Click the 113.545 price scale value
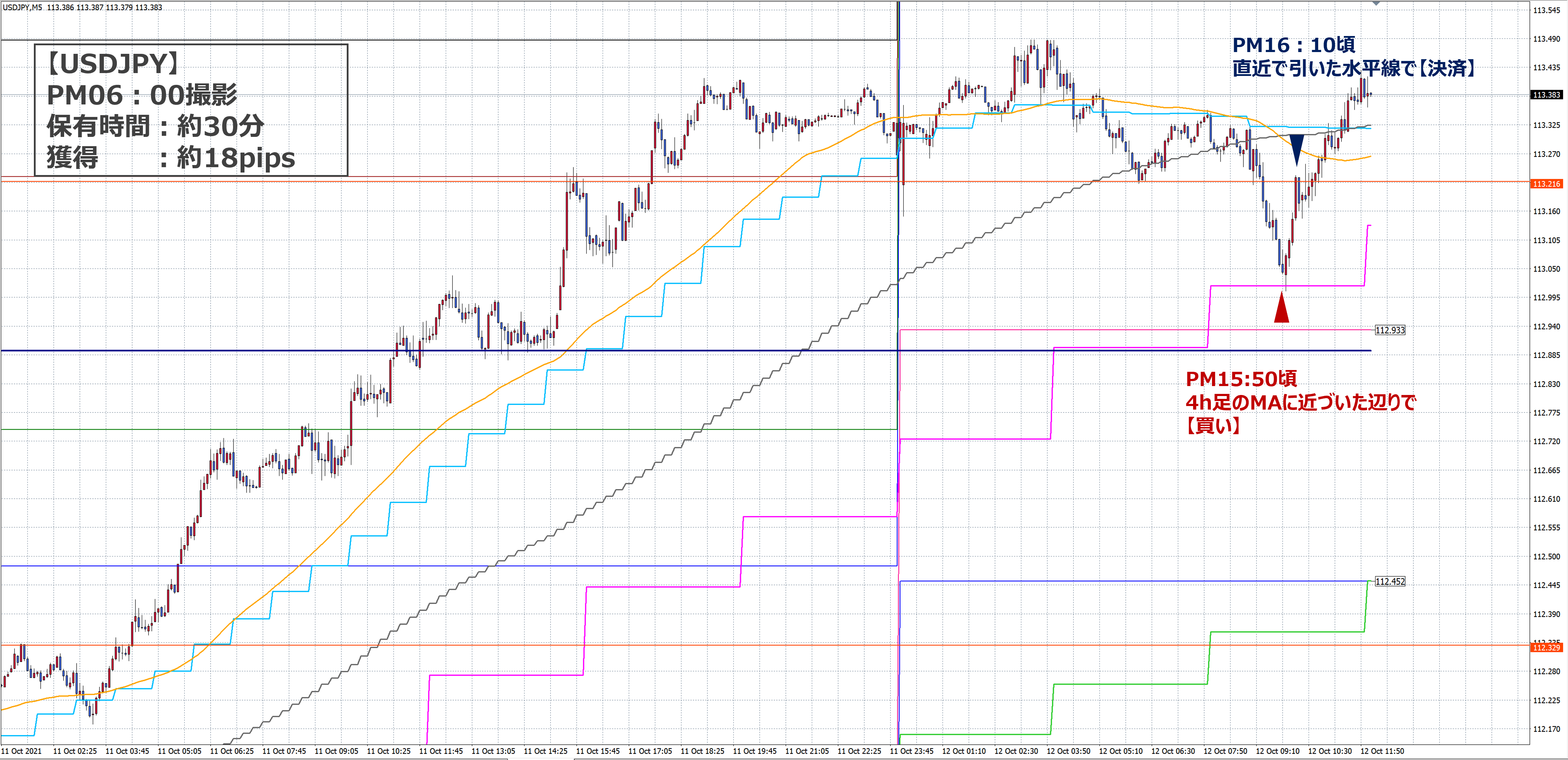Image resolution: width=1568 pixels, height=760 pixels. [1546, 10]
